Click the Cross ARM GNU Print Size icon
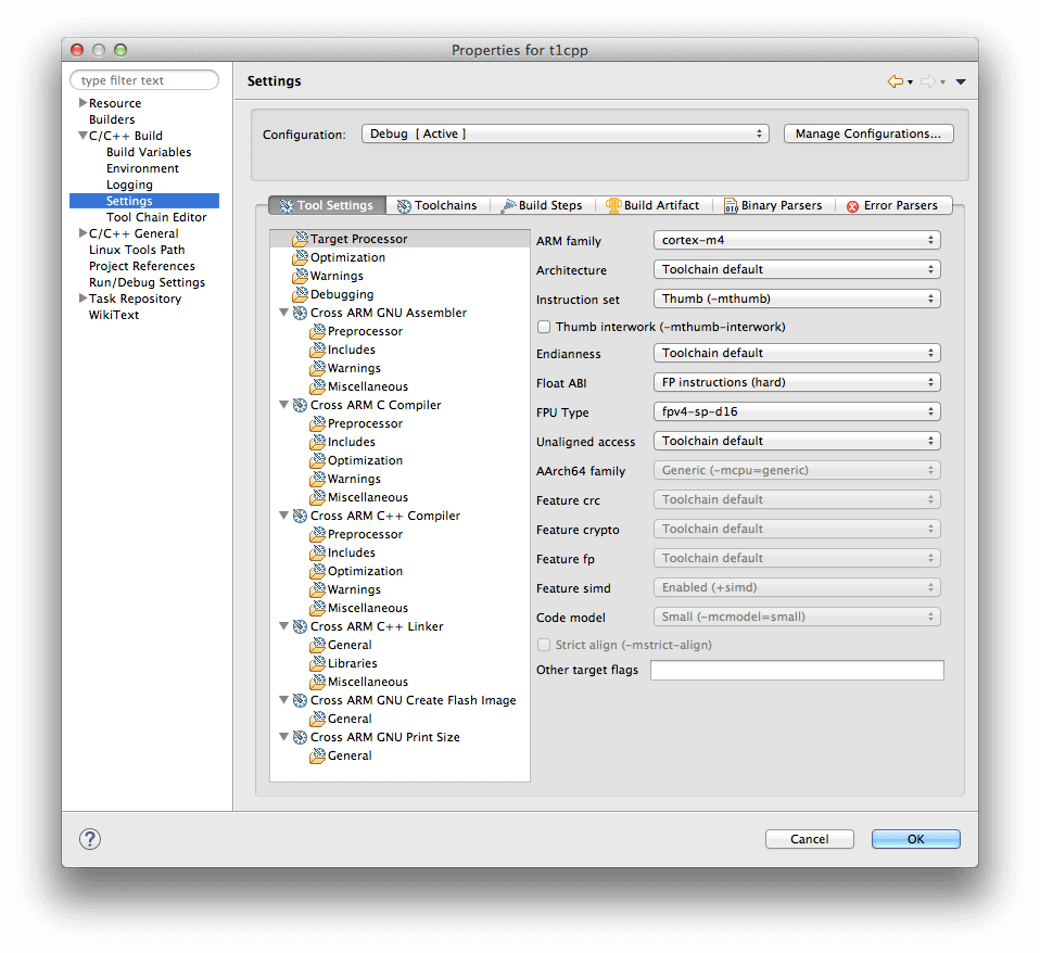The width and height of the screenshot is (1040, 953). coord(299,737)
